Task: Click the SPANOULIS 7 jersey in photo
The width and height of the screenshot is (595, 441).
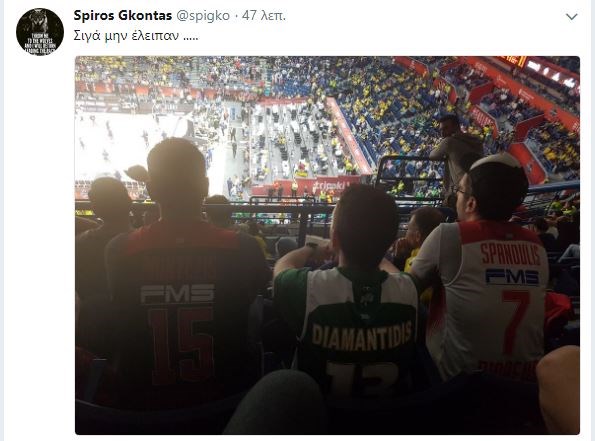Action: [490, 296]
